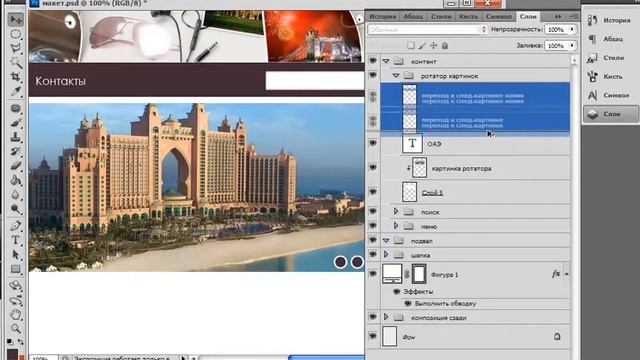Switch to the Слои tab
Screen dimensions: 640x360
[528, 16]
